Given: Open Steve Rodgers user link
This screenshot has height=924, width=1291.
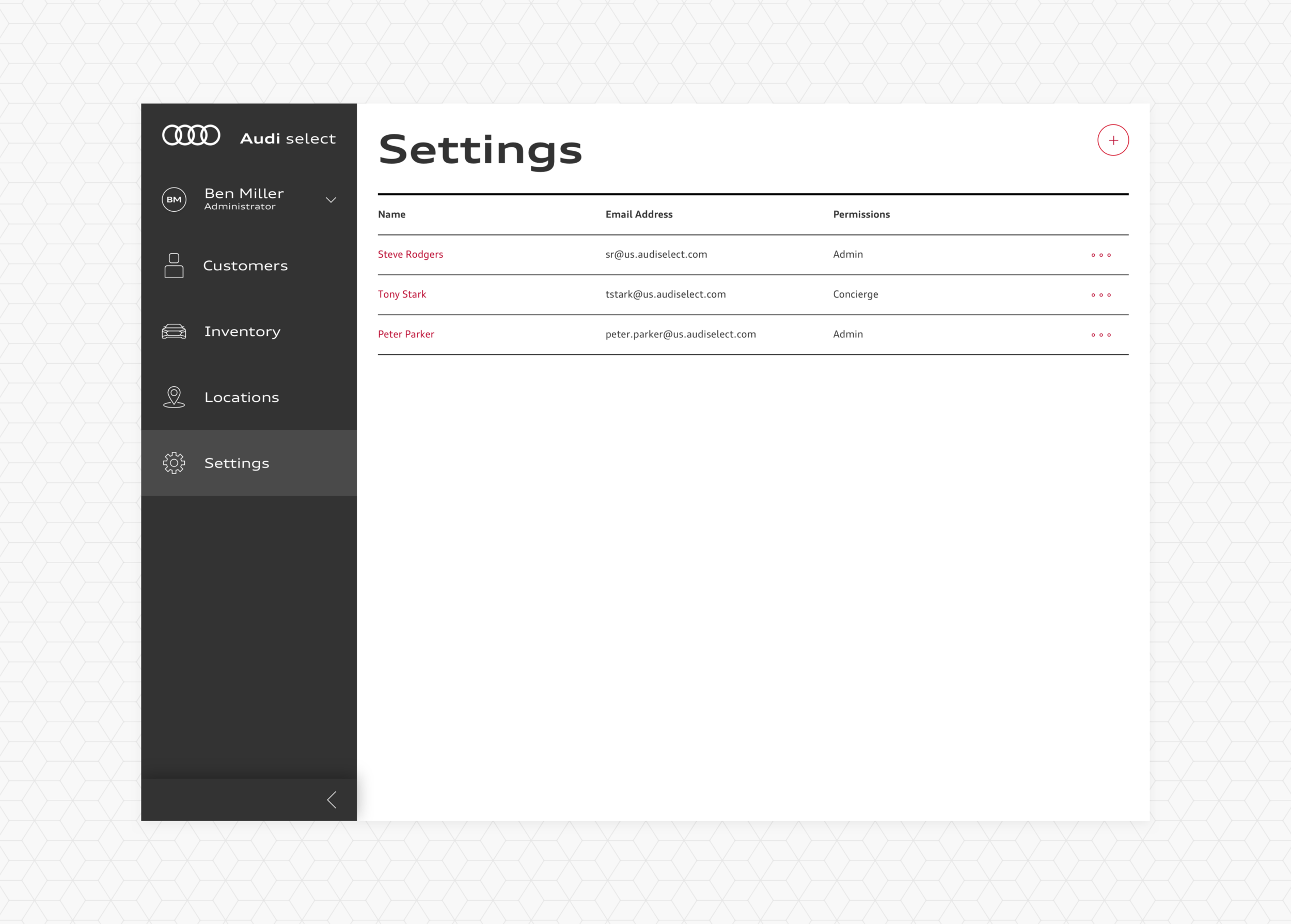Looking at the screenshot, I should point(410,254).
